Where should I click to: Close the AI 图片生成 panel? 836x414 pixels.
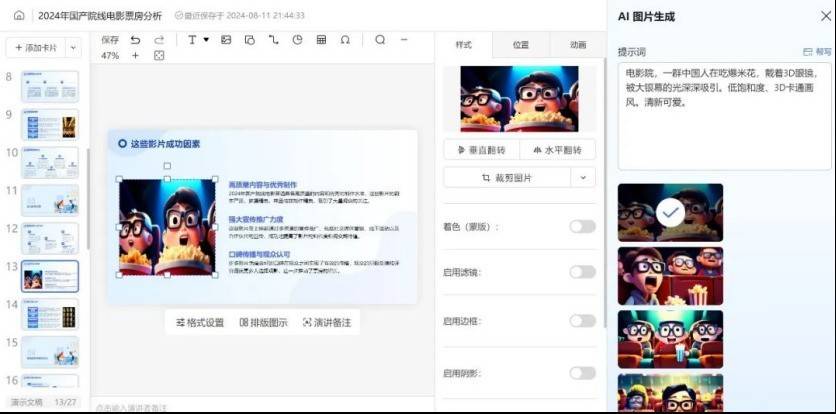tap(825, 17)
